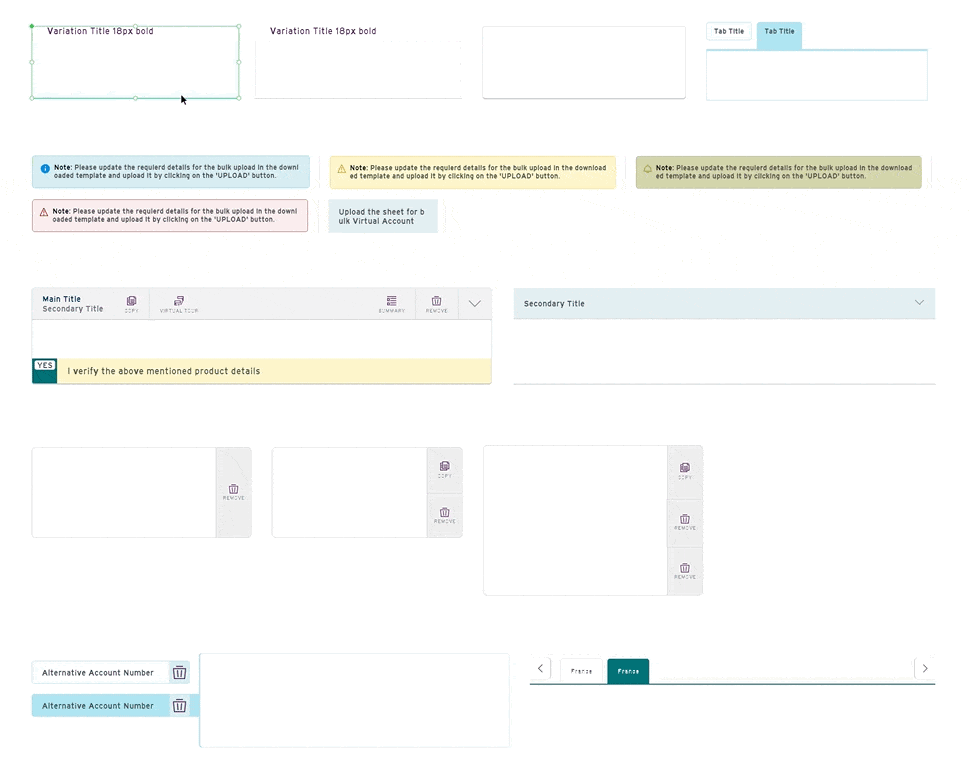Select the white inactive France tab
The image size is (969, 778).
581,671
